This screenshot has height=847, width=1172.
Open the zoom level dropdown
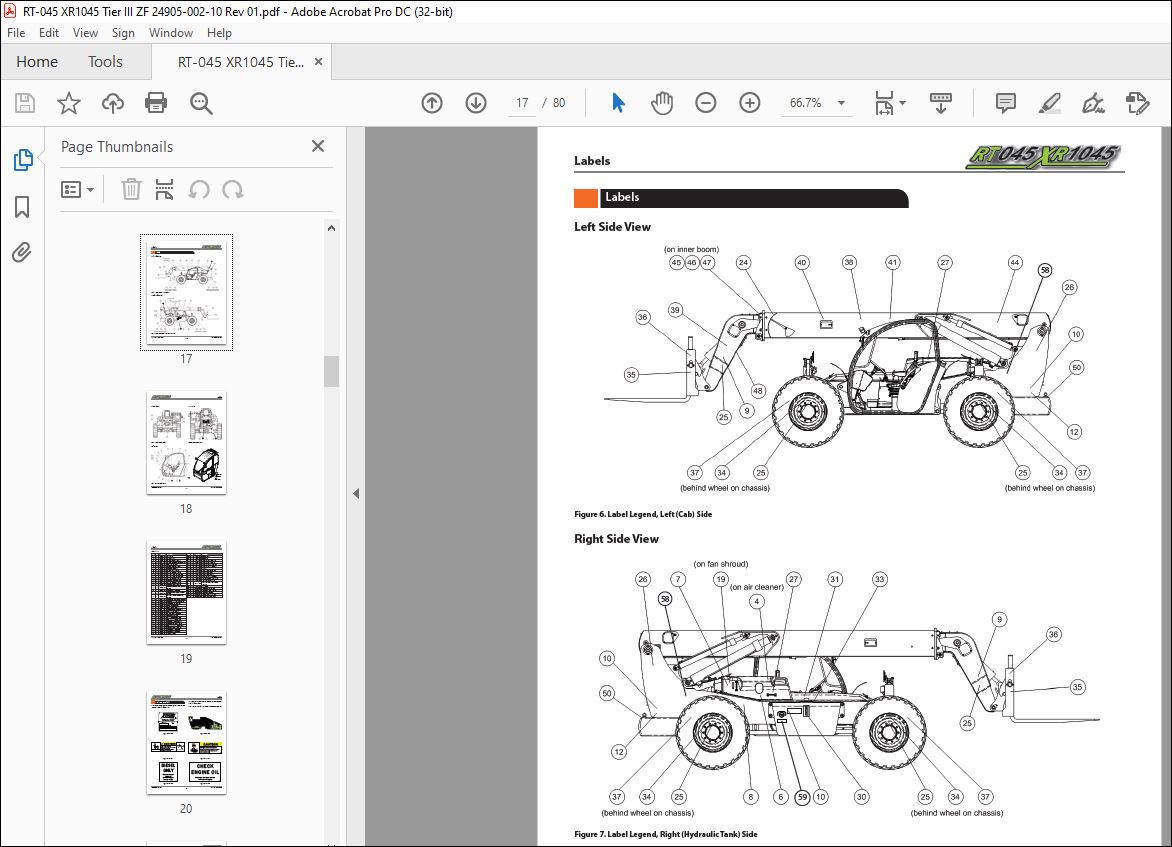[x=842, y=103]
